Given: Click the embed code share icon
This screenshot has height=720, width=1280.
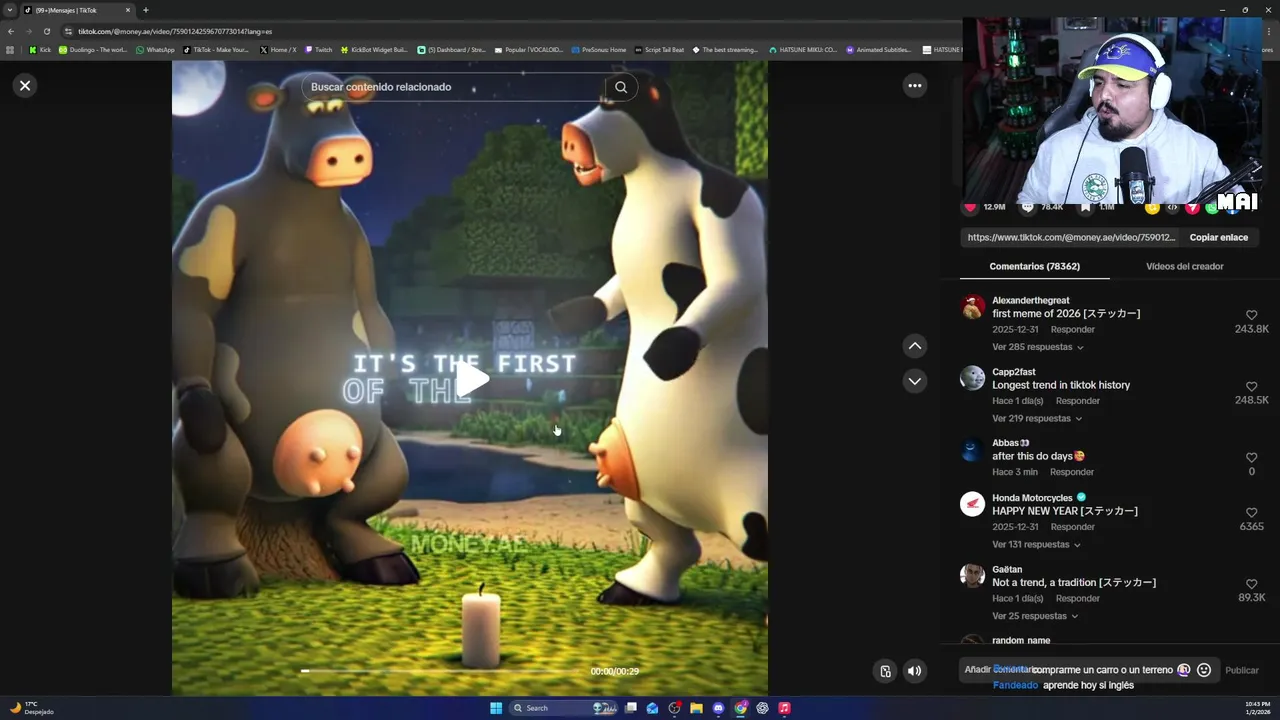Looking at the screenshot, I should pos(1172,207).
